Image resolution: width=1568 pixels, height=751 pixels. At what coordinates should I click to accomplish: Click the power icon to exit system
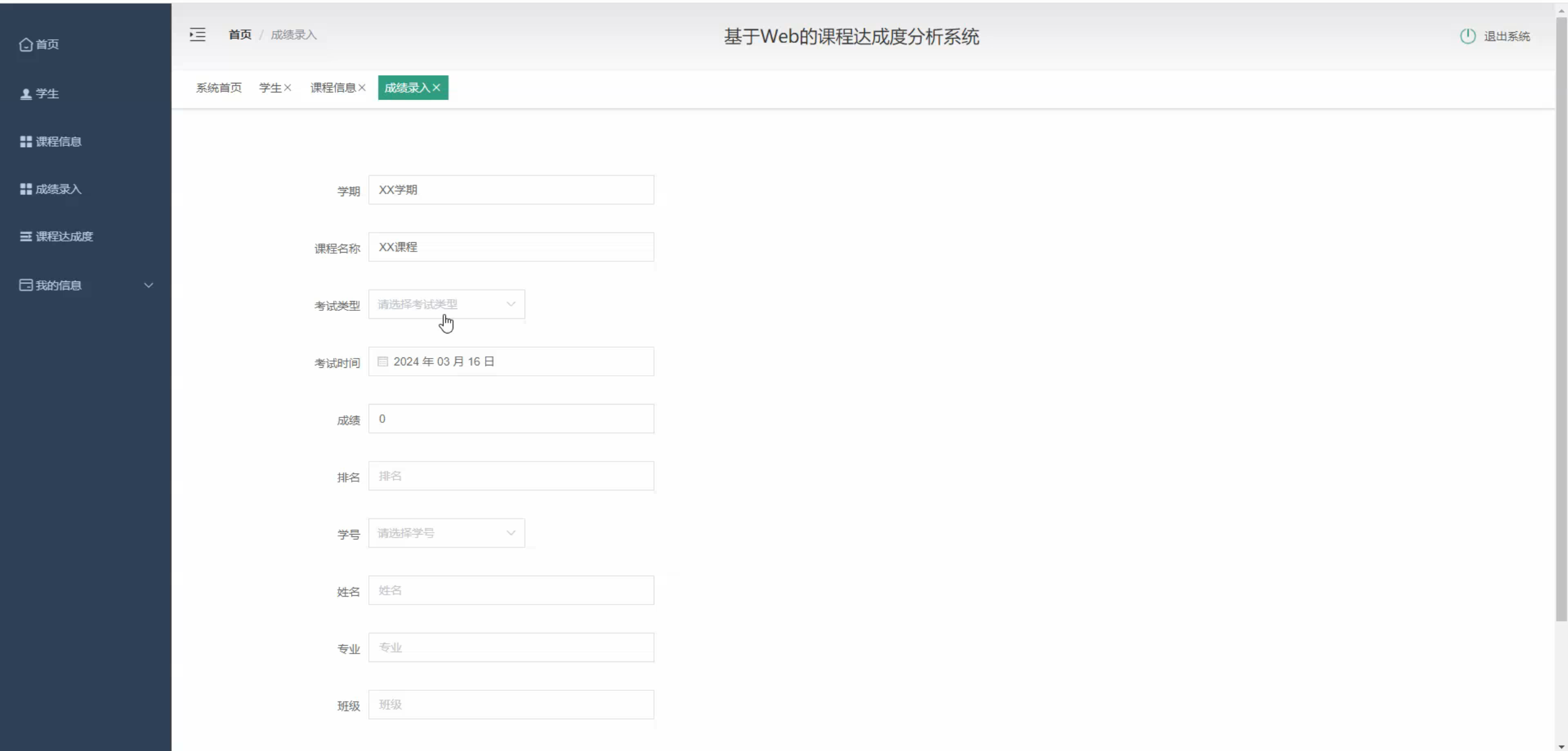1468,36
